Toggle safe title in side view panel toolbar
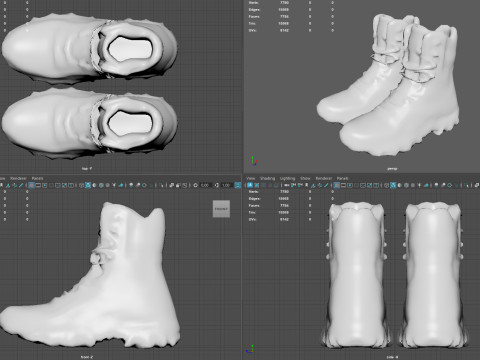The width and height of the screenshot is (480, 360). [376, 185]
